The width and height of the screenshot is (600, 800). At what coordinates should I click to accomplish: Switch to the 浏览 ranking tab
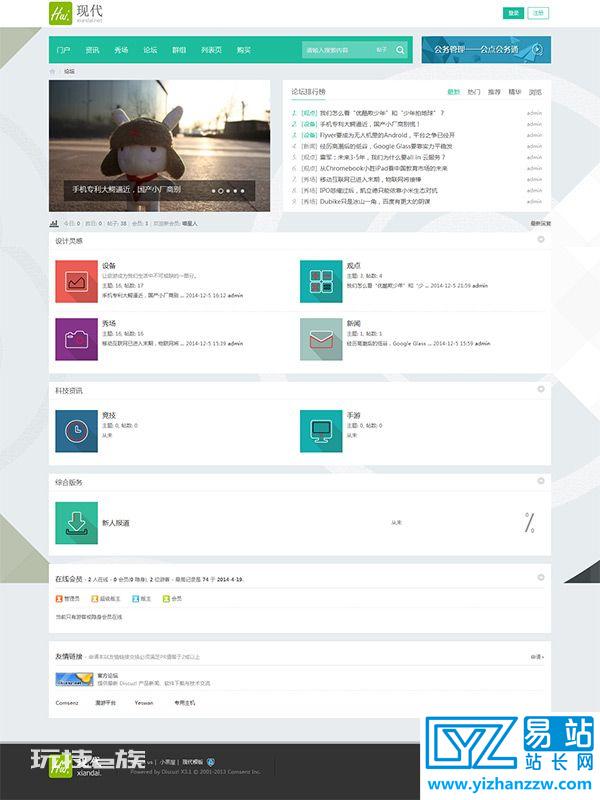coord(535,92)
